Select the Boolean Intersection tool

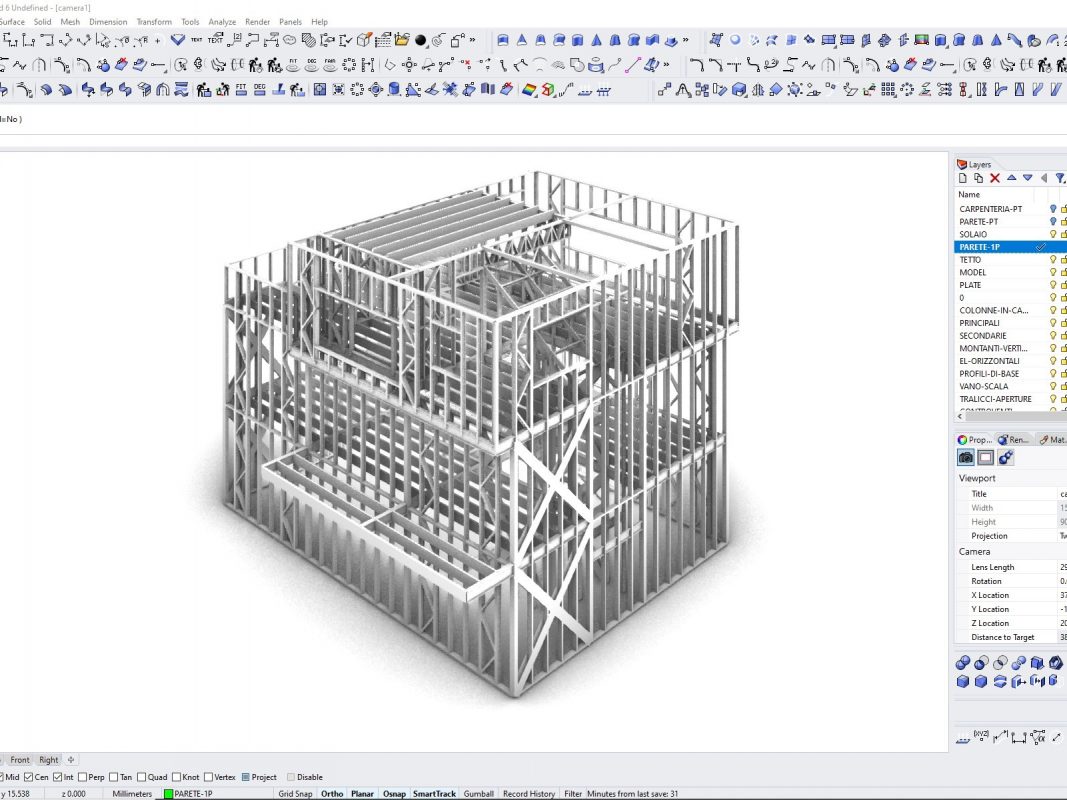pos(1000,663)
